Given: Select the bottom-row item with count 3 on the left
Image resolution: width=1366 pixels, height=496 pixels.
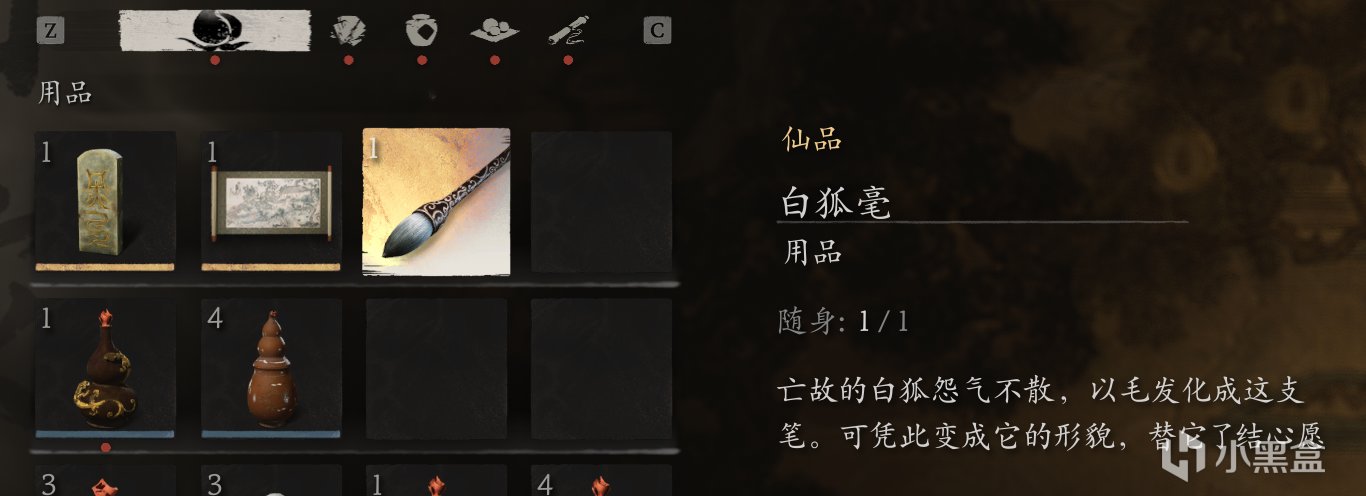Looking at the screenshot, I should click(x=105, y=481).
